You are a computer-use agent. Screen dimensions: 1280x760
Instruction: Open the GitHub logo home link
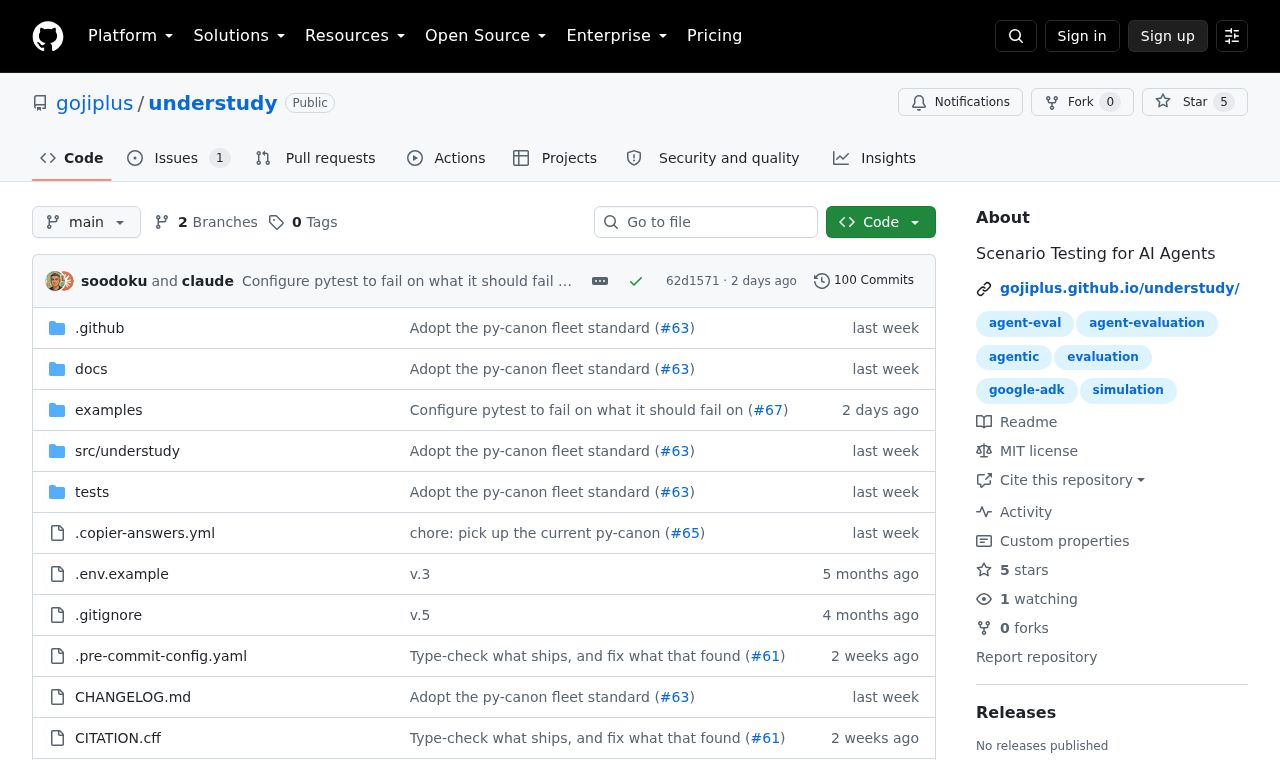(48, 36)
